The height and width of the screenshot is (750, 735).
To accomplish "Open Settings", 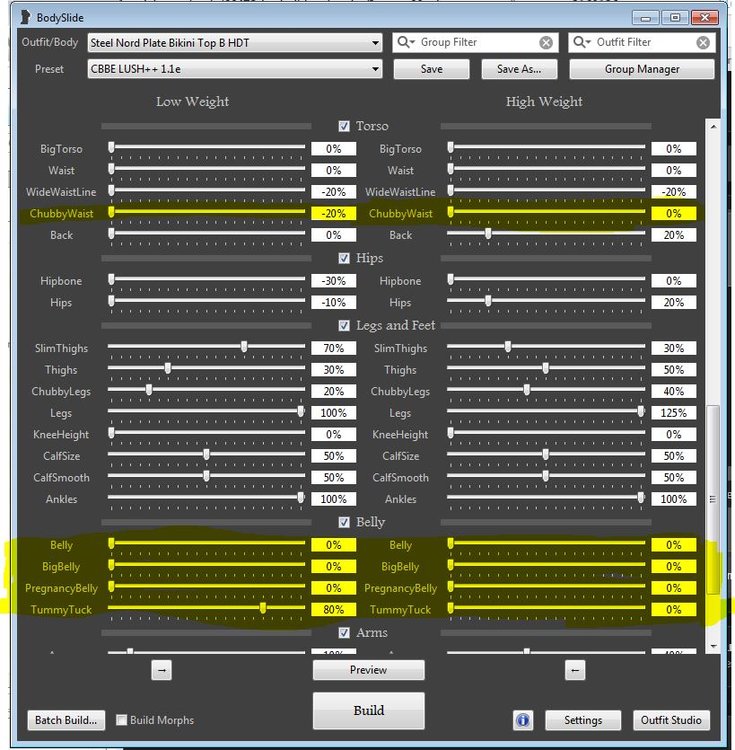I will click(x=583, y=720).
